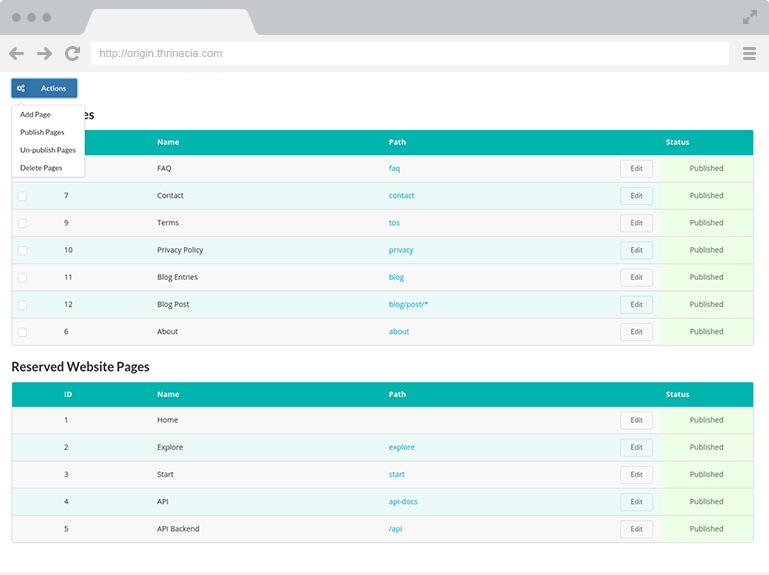
Task: Edit the Contact page
Action: [636, 196]
